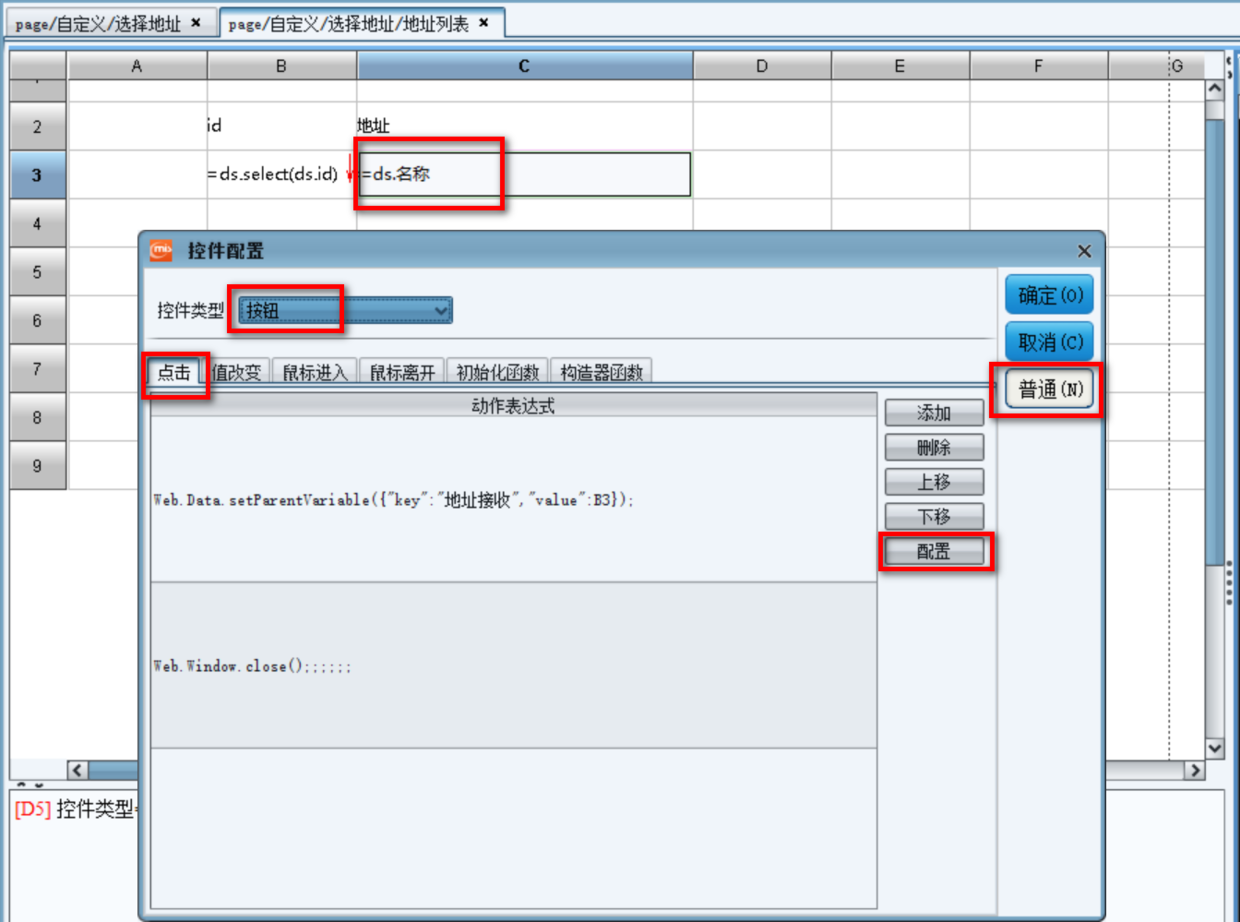Select the 点击 event tab
The height and width of the screenshot is (922, 1240).
click(x=174, y=372)
